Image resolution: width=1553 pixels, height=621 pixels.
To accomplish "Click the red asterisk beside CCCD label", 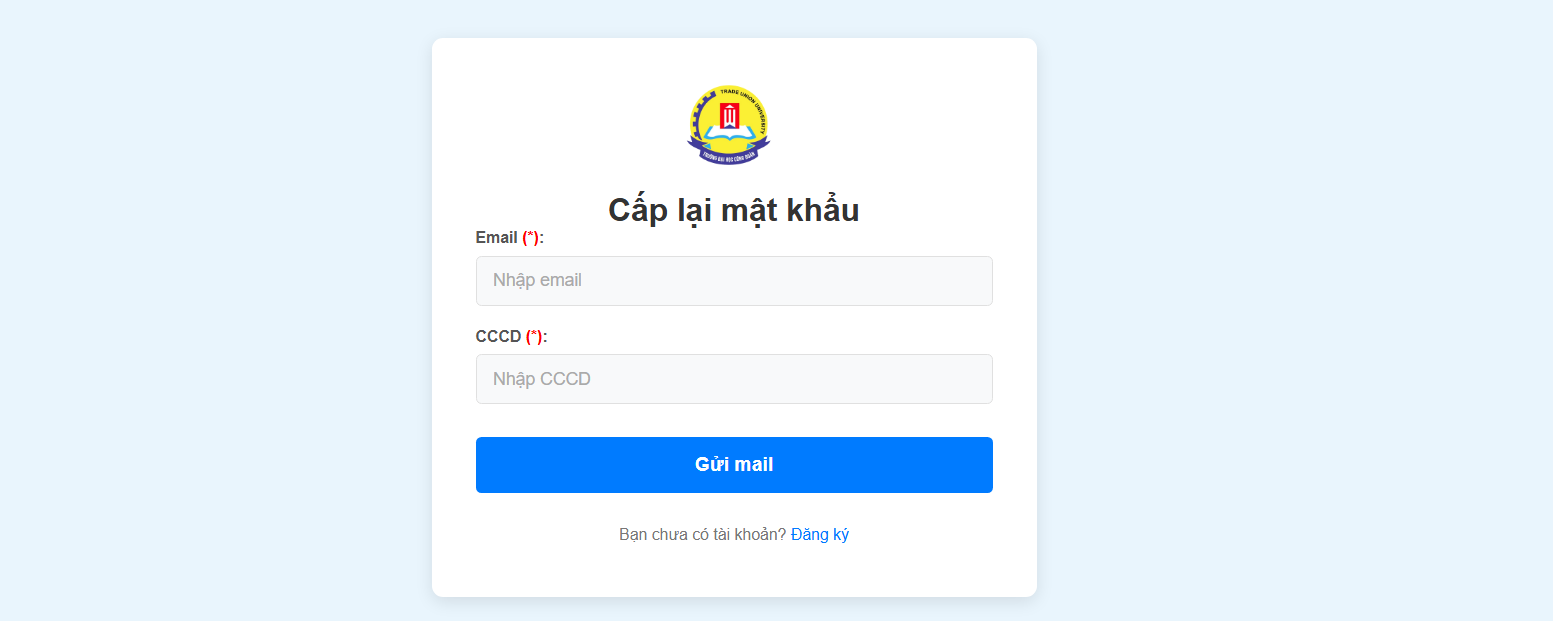I will tap(534, 337).
